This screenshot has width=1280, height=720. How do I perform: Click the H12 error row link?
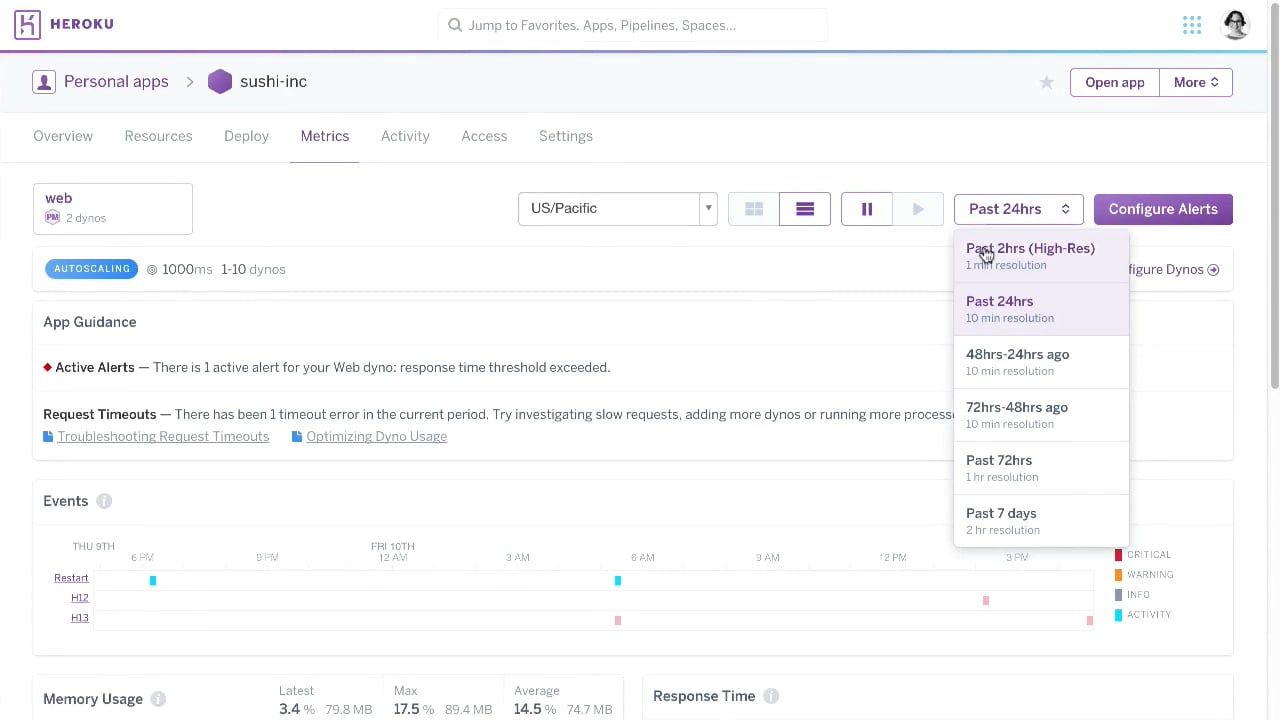pos(79,598)
